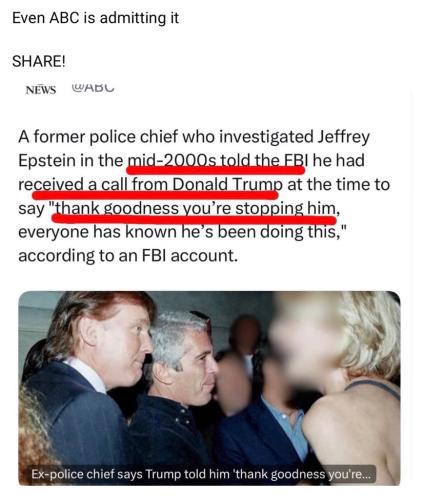Select the 'Even ABC is admitting it' text
This screenshot has width=425, height=500.
coord(95,18)
